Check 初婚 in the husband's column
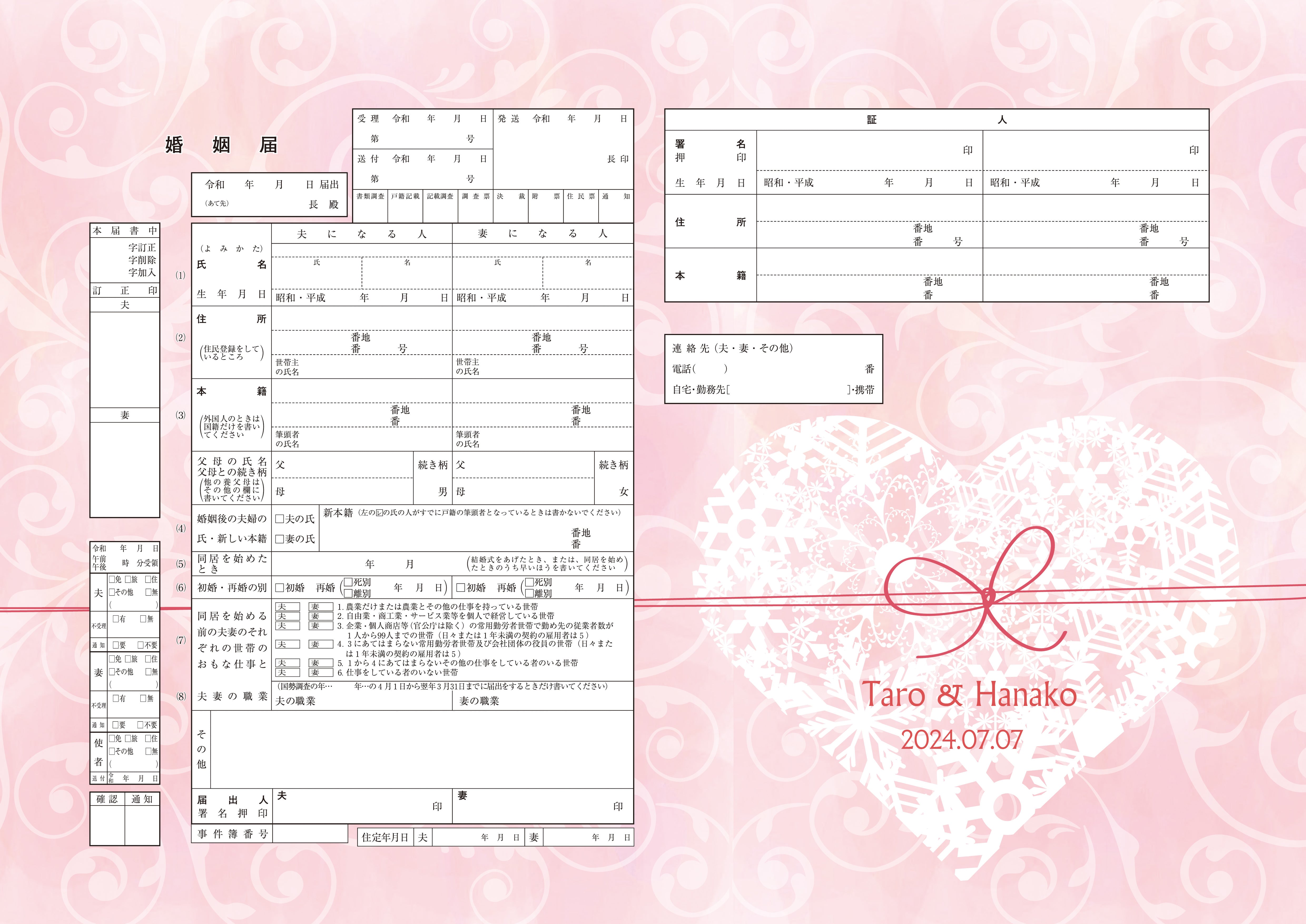Screen dimensions: 1306x924 click(280, 588)
